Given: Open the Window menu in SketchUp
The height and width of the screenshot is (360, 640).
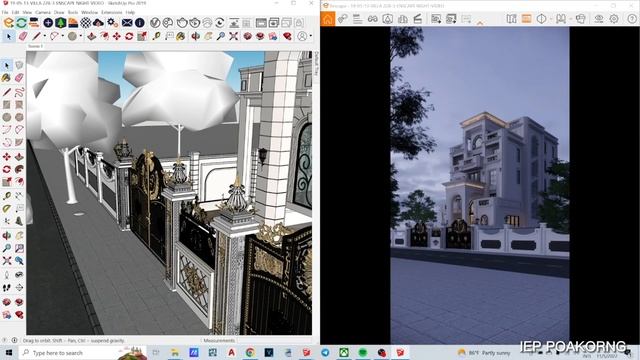Looking at the screenshot, I should pos(89,13).
